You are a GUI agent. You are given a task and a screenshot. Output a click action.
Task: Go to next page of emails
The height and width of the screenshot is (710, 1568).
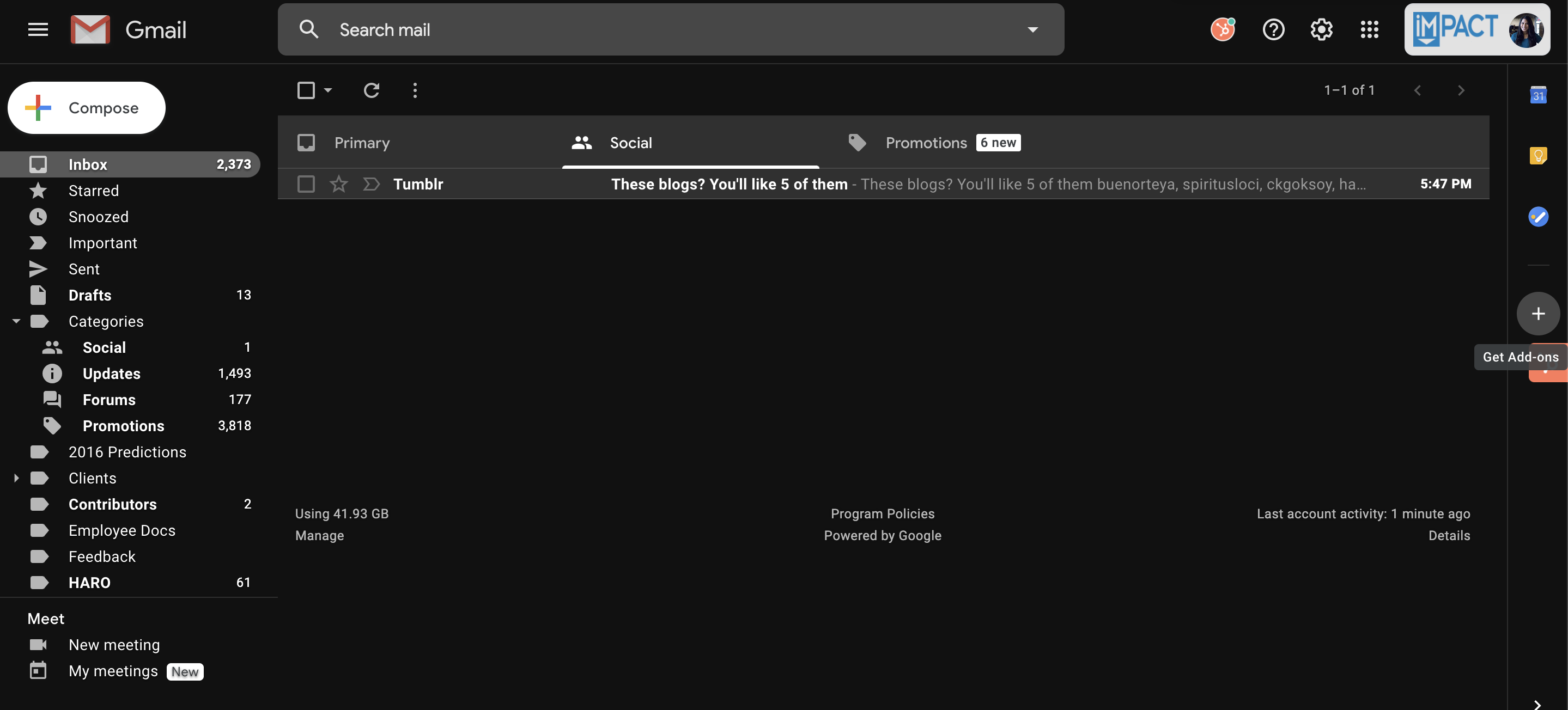click(x=1461, y=90)
